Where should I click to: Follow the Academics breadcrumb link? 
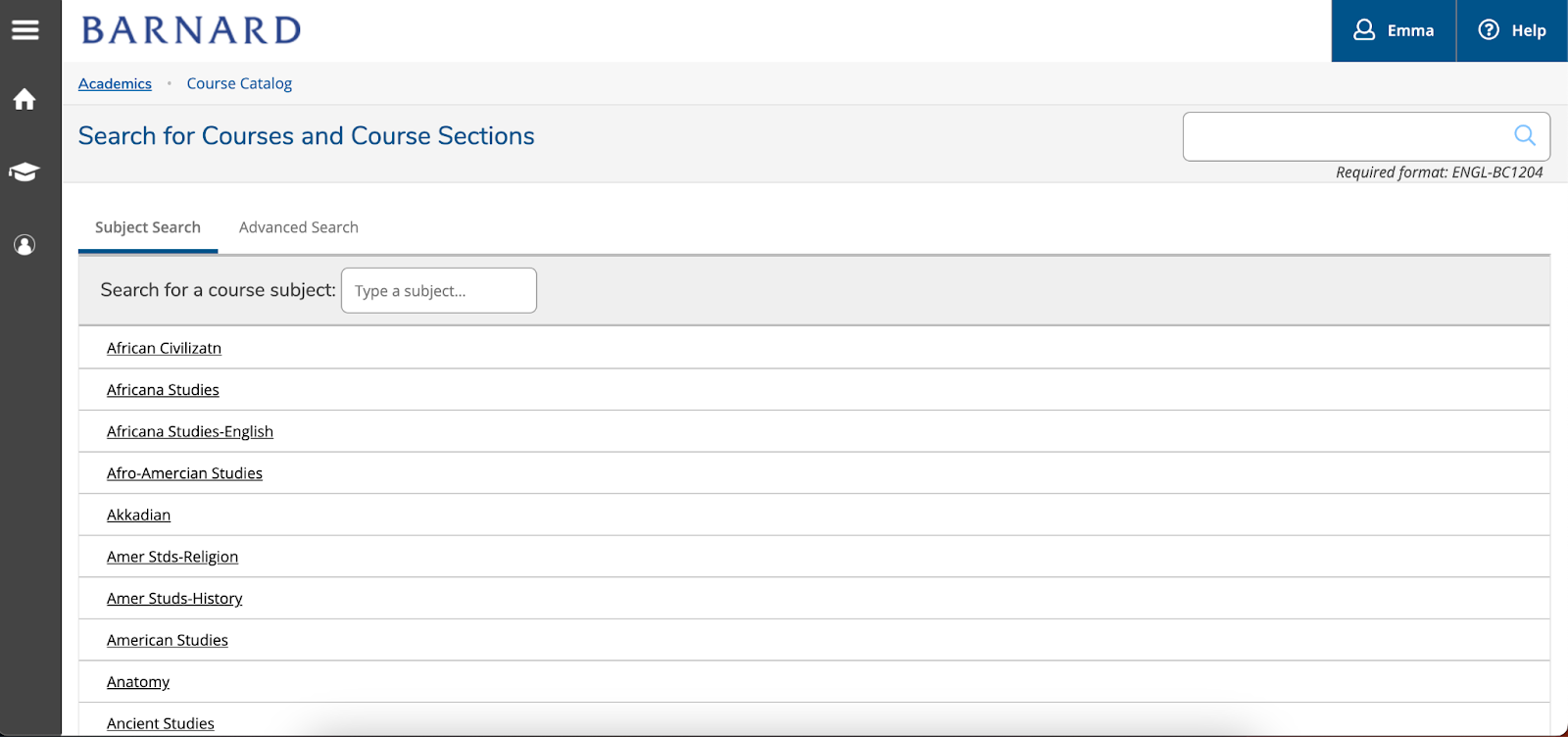tap(115, 83)
